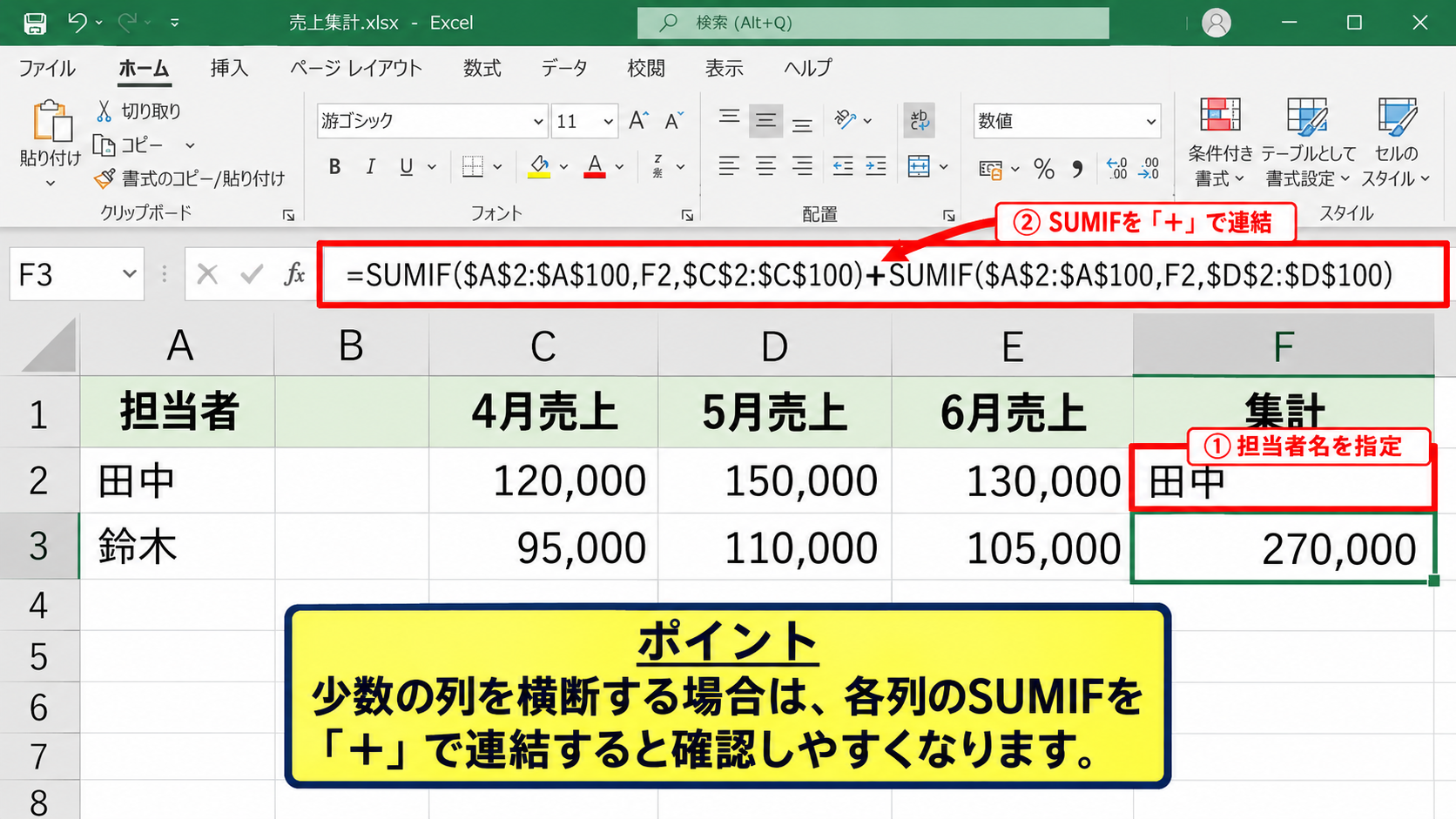
Task: Toggle Italic formatting
Action: pos(370,167)
